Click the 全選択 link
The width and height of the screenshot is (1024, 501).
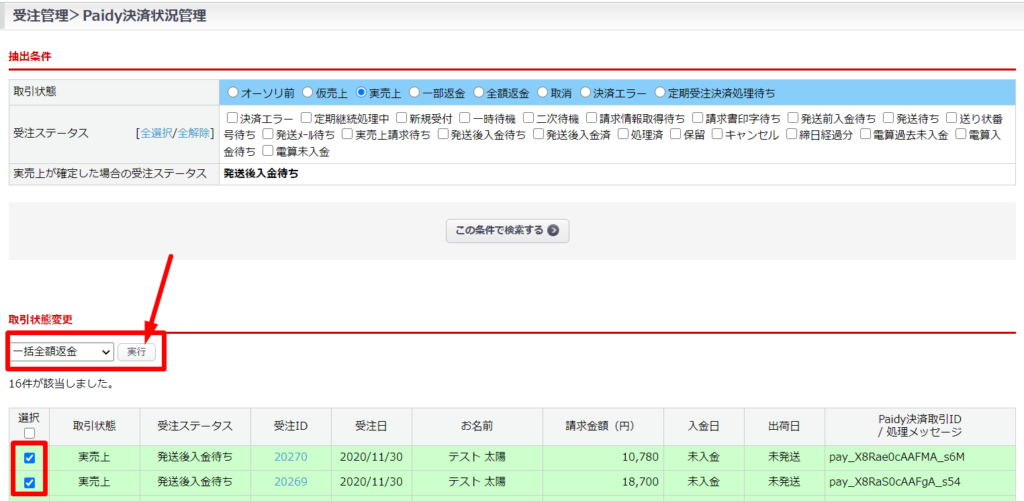[156, 133]
